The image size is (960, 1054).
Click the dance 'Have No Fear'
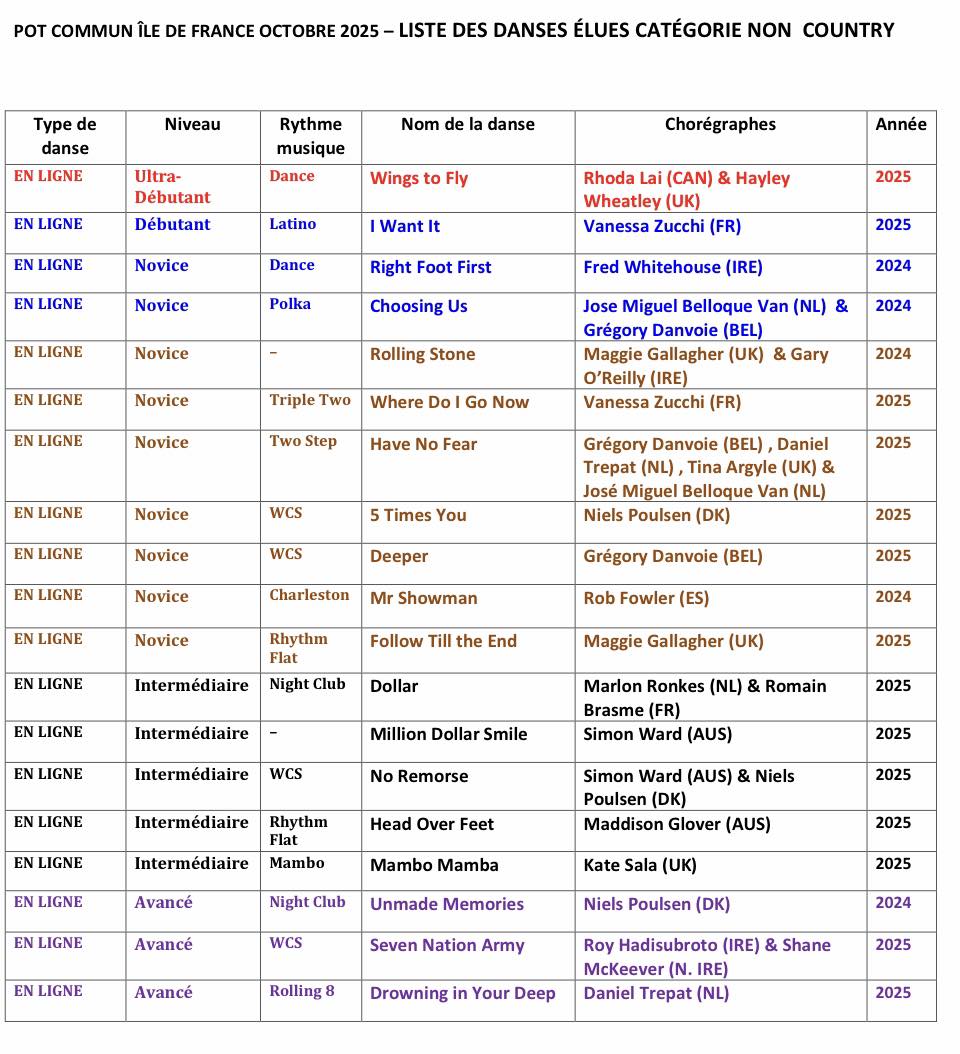coord(423,445)
